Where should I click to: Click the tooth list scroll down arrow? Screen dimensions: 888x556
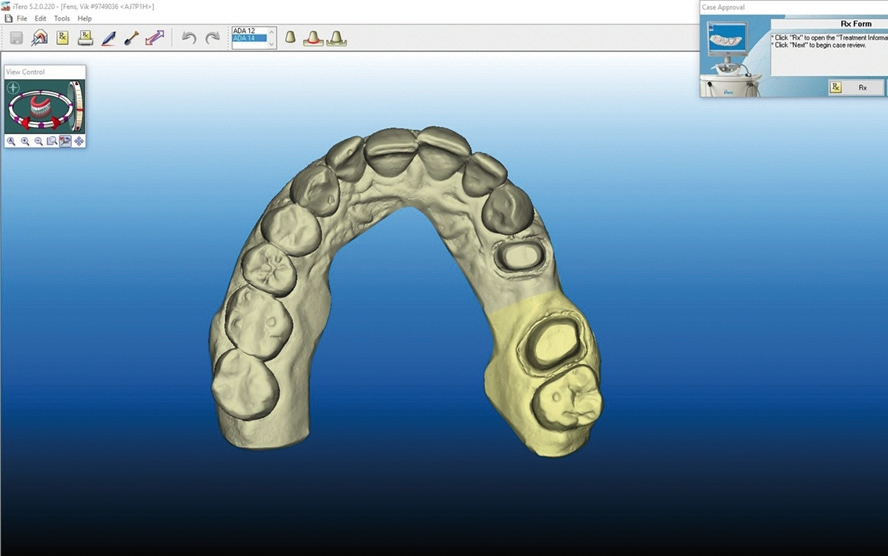coord(271,44)
